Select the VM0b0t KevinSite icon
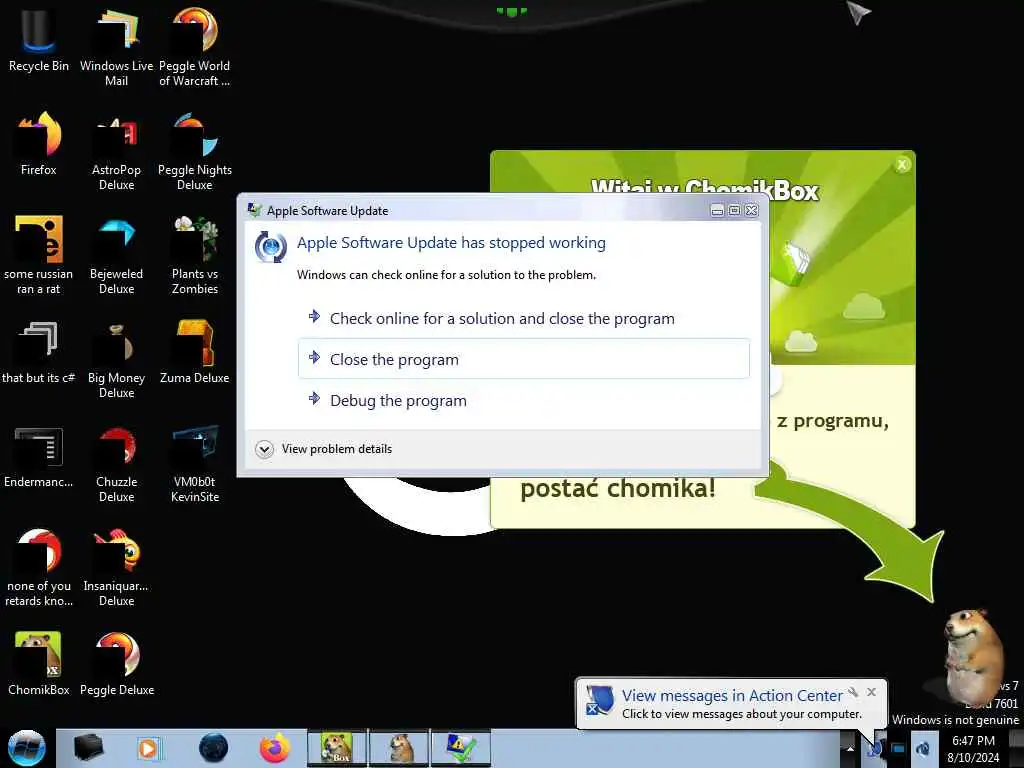 pyautogui.click(x=195, y=464)
